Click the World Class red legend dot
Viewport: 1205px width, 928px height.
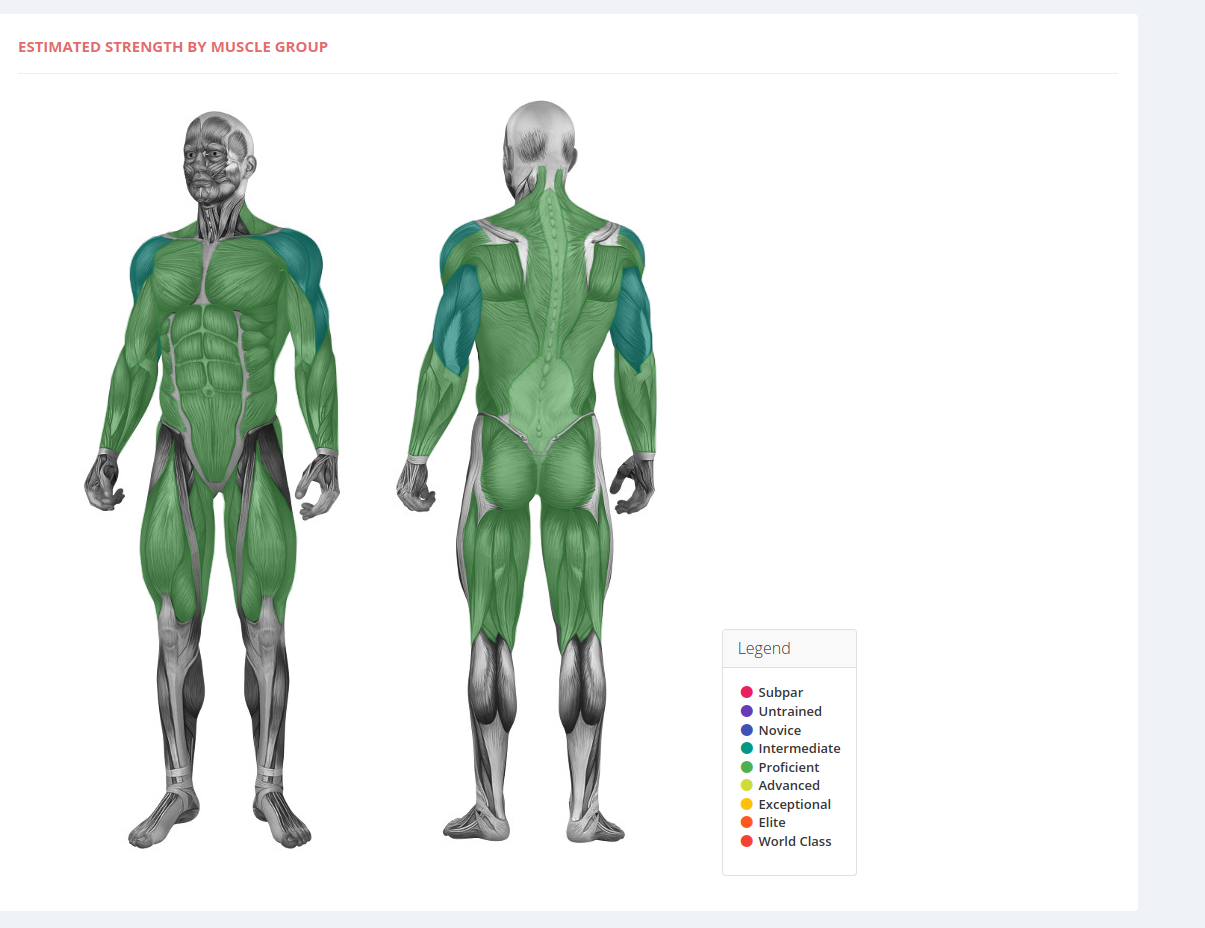(x=746, y=841)
